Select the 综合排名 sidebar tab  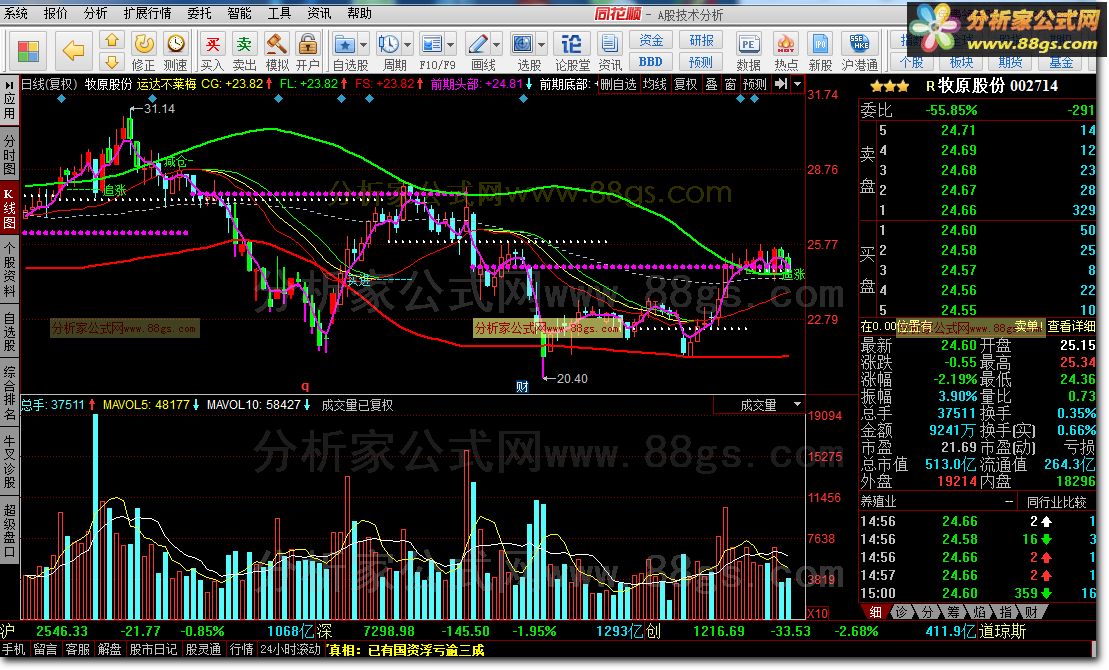point(9,393)
